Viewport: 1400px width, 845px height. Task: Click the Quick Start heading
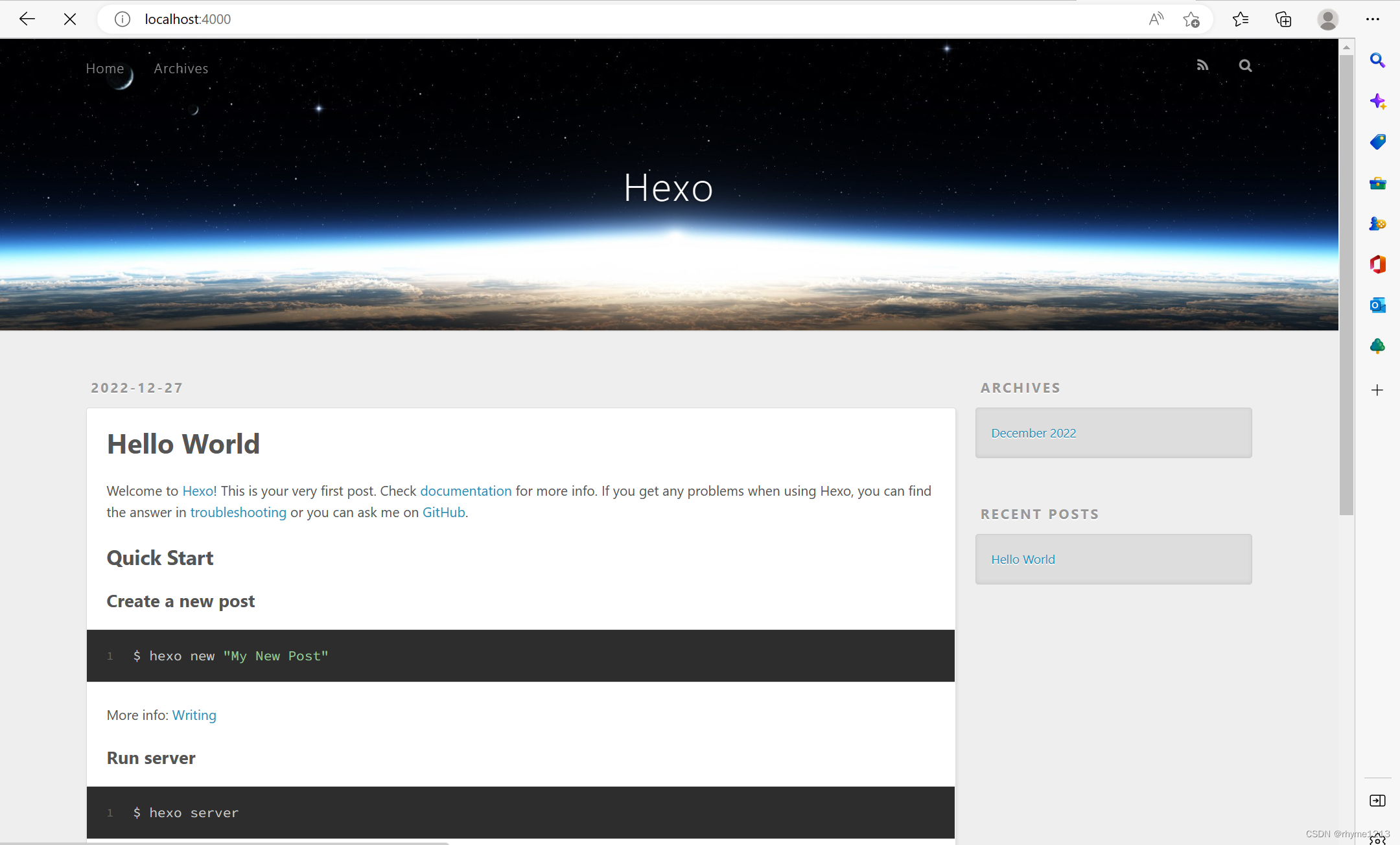coord(160,558)
